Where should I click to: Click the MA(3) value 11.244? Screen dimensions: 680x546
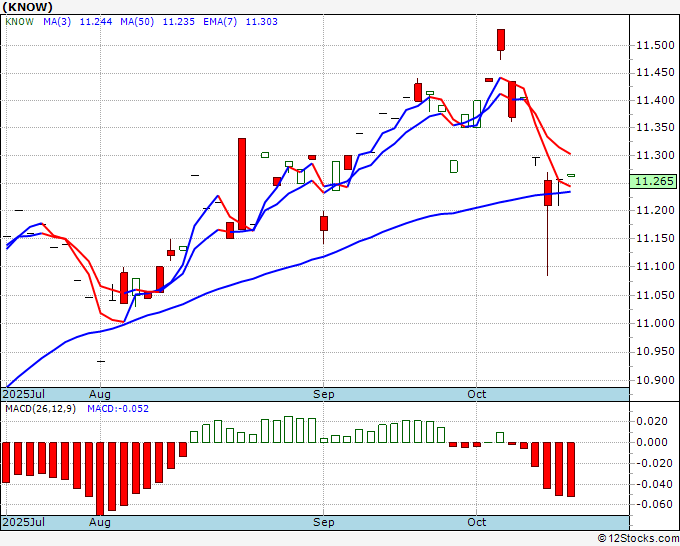(x=96, y=22)
